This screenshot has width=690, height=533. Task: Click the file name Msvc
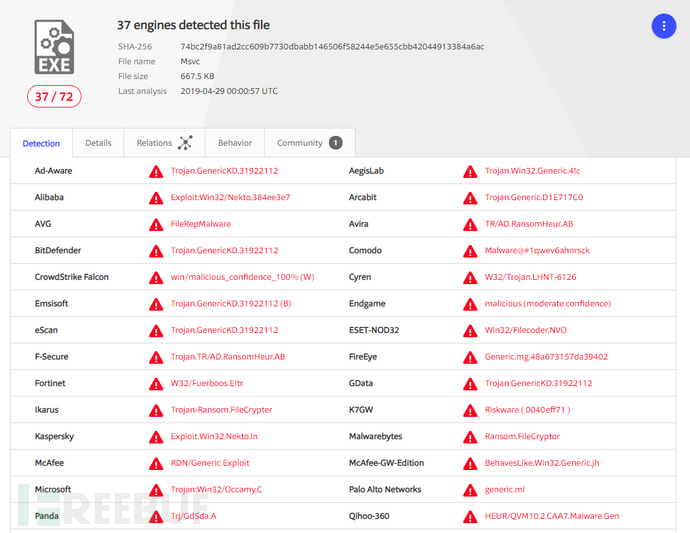pos(190,62)
